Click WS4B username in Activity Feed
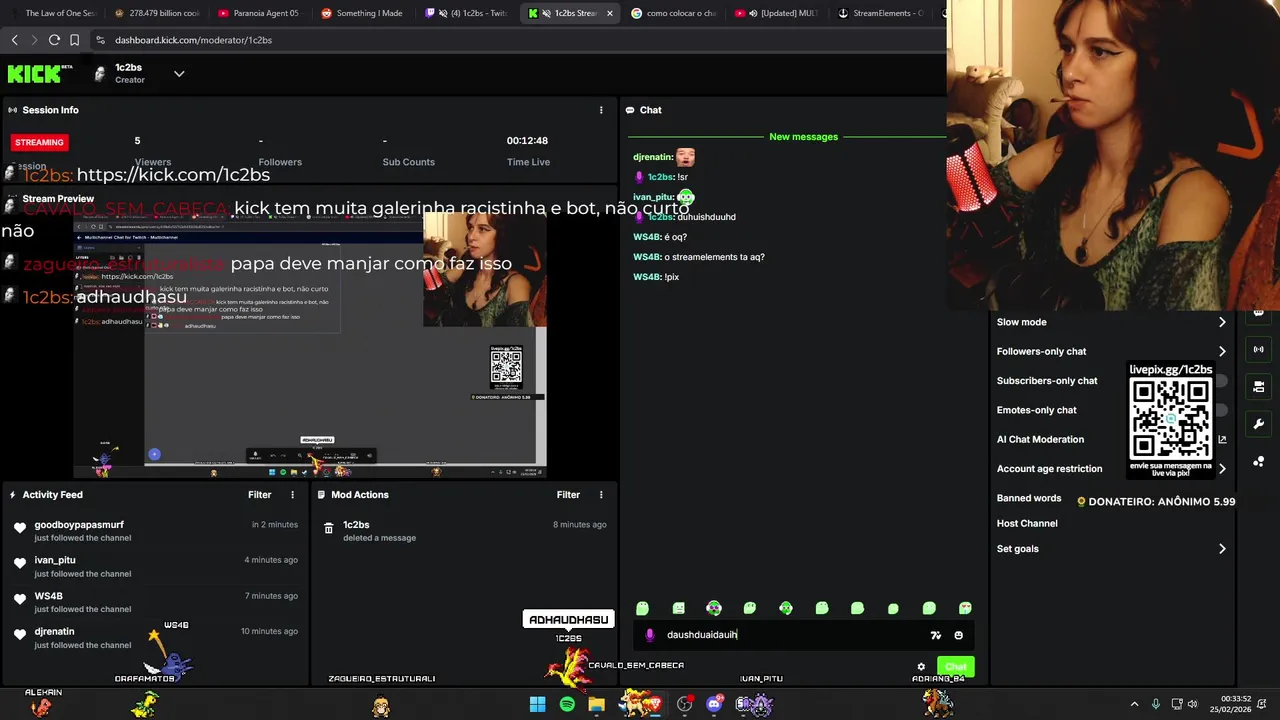This screenshot has width=1280, height=720. pos(48,596)
